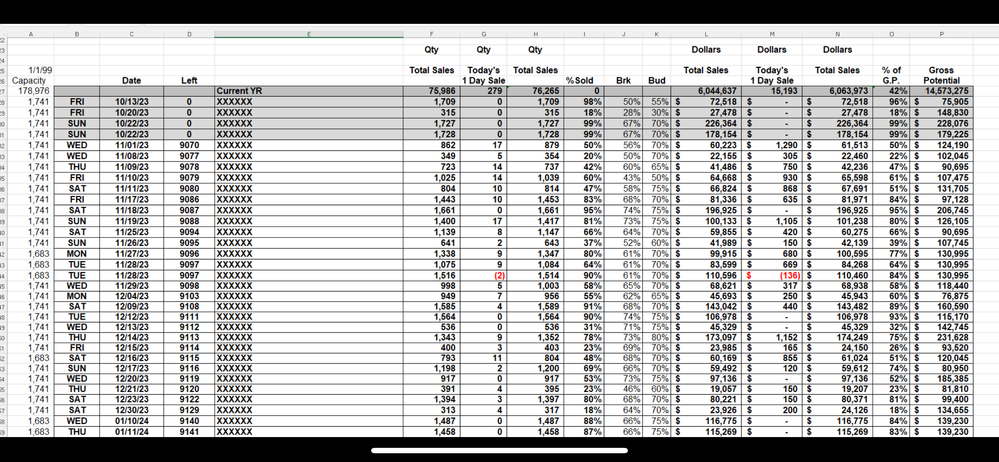Click the 1,290 today's sale dollars cell
This screenshot has width=999, height=462.
(772, 145)
